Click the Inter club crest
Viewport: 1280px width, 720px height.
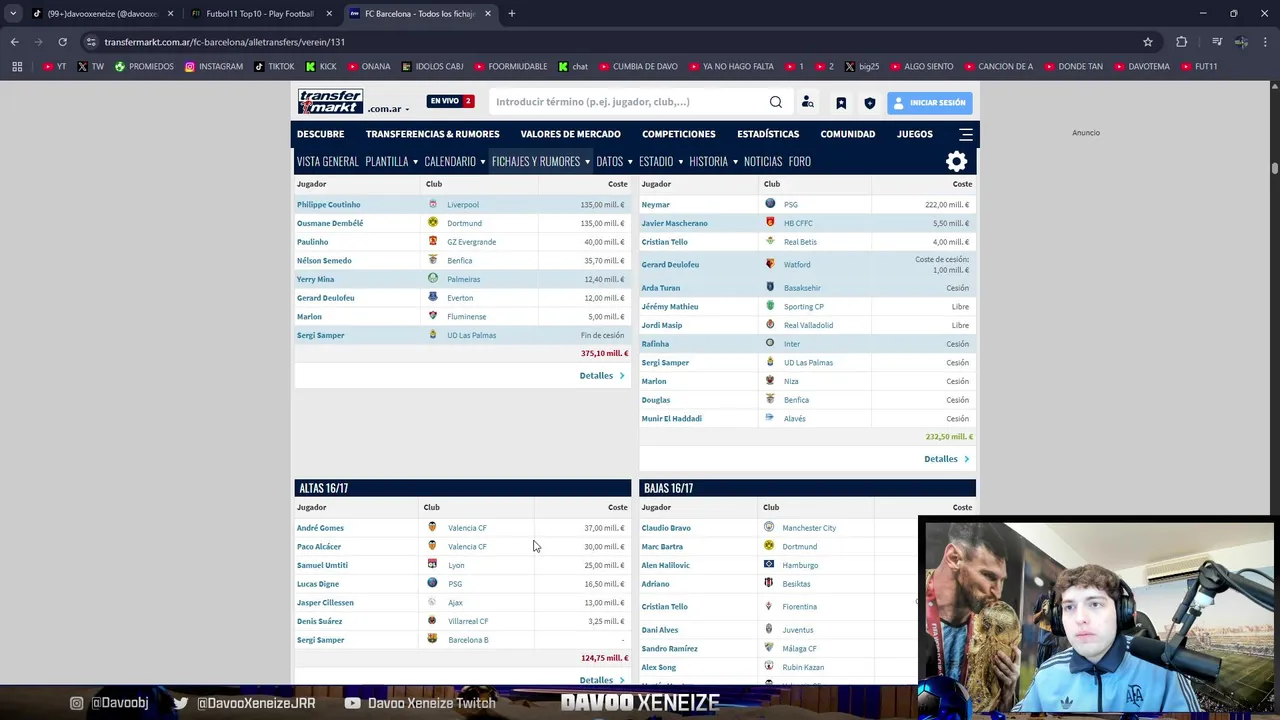tap(770, 343)
